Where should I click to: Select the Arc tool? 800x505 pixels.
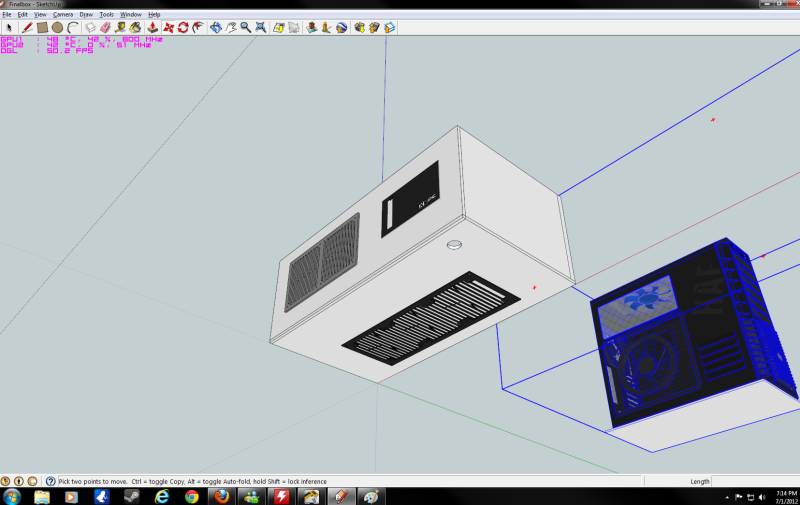coord(72,27)
